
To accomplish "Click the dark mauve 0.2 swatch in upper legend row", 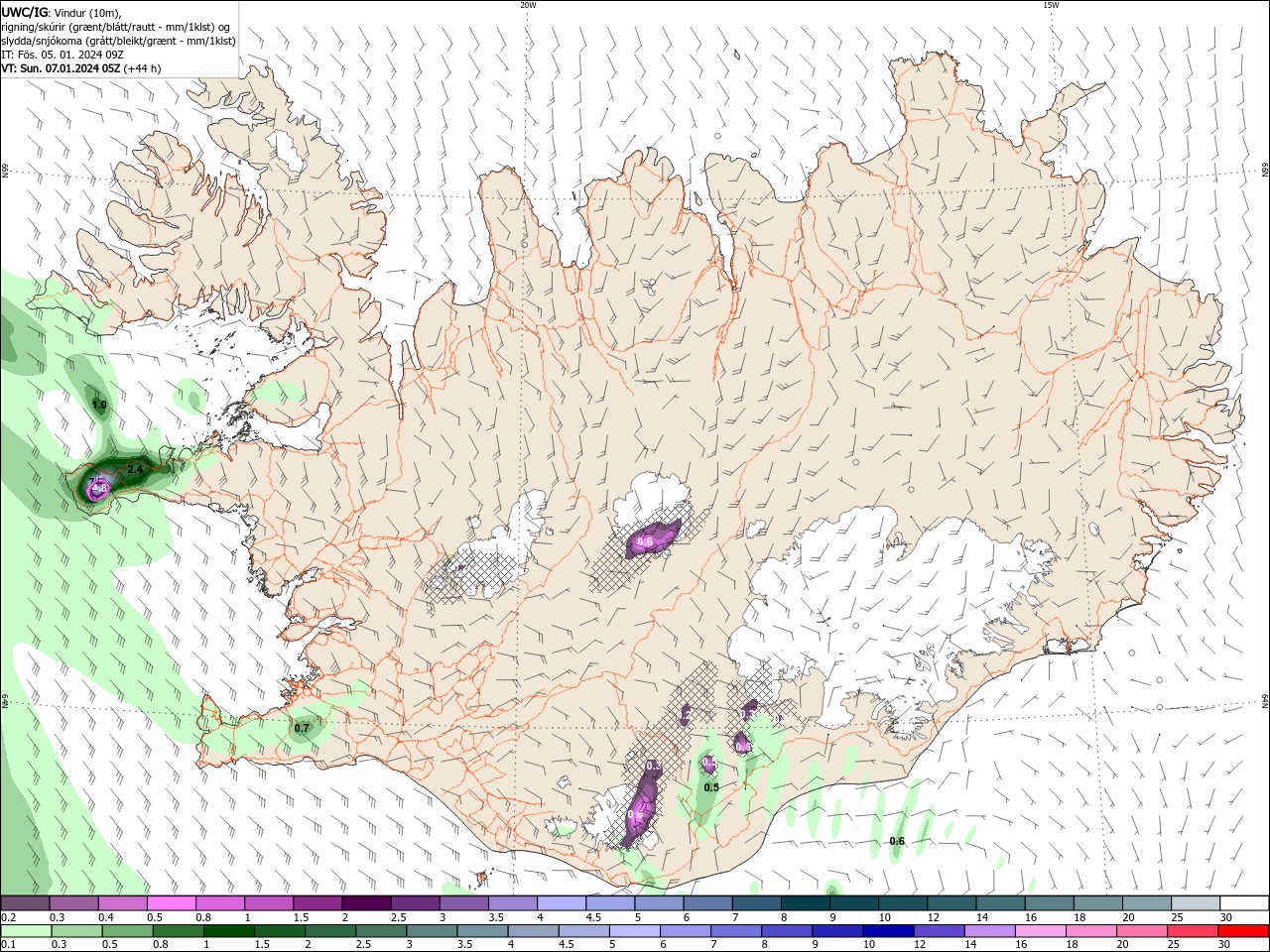I will click(x=26, y=903).
